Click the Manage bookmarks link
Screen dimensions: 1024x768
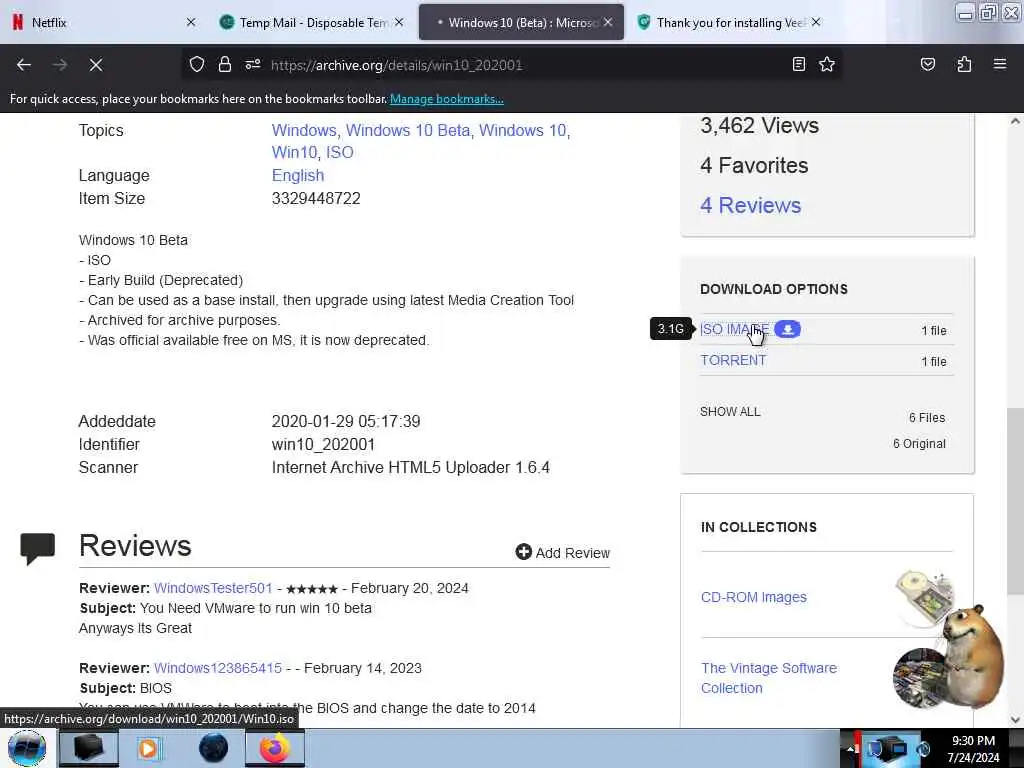(447, 99)
